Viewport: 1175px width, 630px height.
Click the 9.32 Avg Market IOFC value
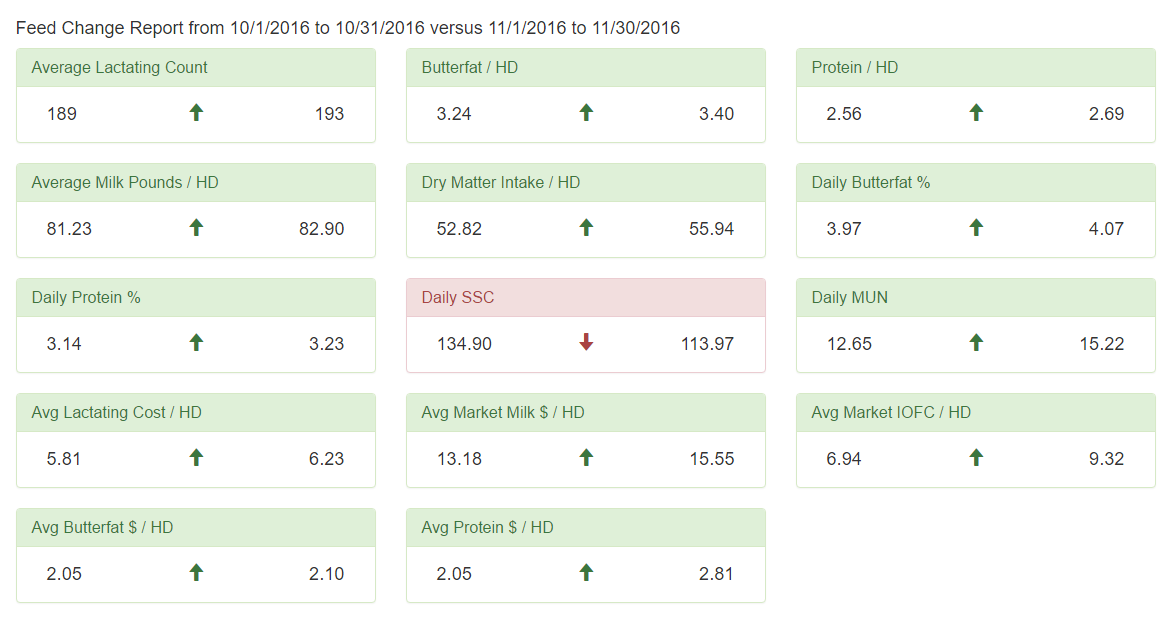1106,459
